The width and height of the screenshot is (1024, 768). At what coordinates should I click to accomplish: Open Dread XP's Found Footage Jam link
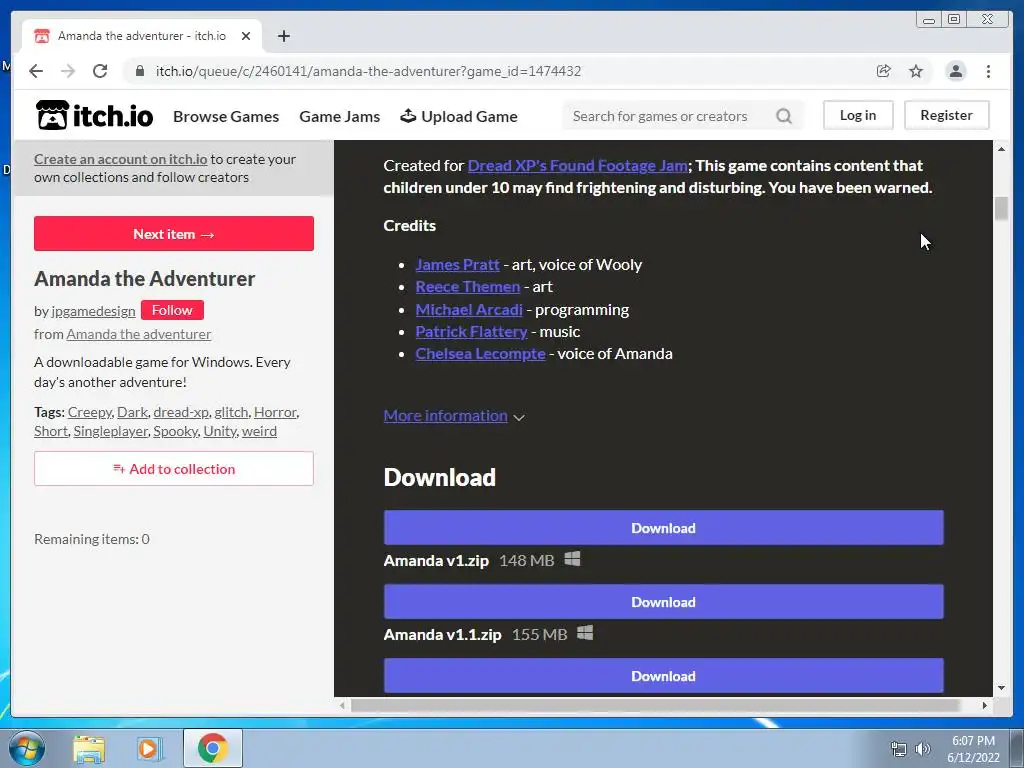pos(578,166)
